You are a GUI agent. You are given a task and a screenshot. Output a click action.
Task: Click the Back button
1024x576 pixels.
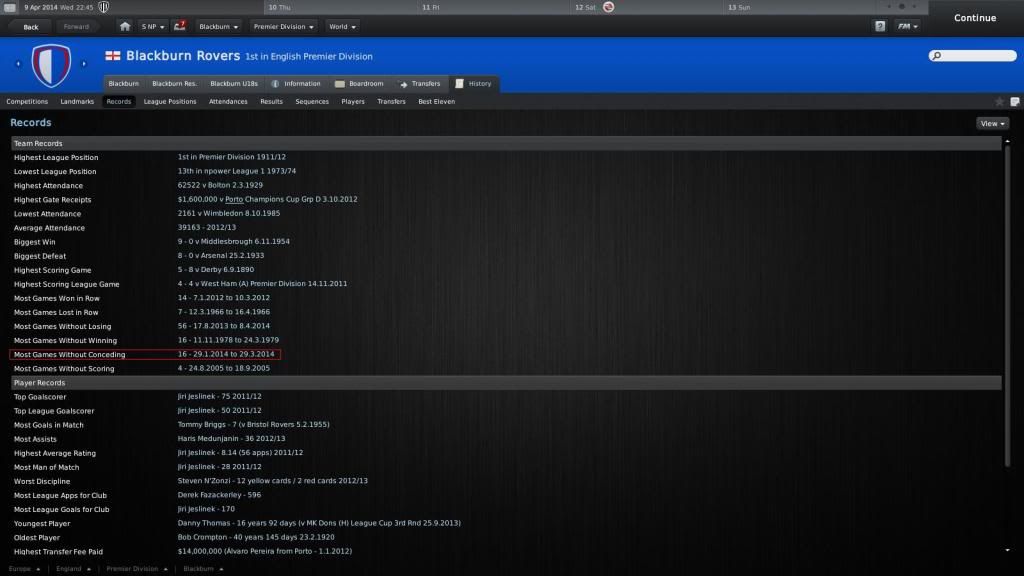pos(31,27)
